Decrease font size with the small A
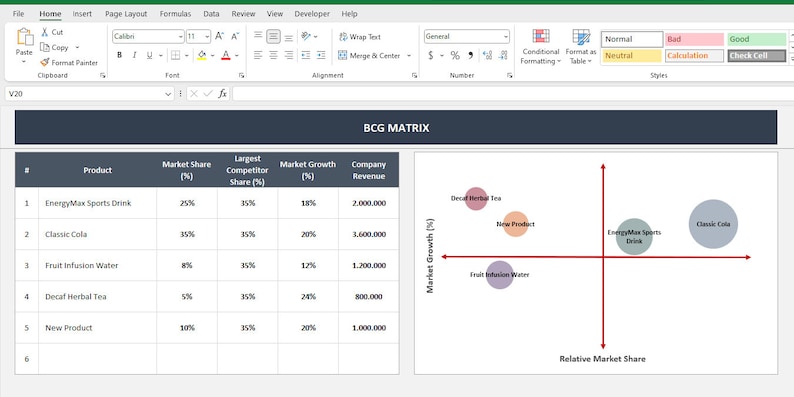Viewport: 794px width, 397px height. (x=235, y=36)
